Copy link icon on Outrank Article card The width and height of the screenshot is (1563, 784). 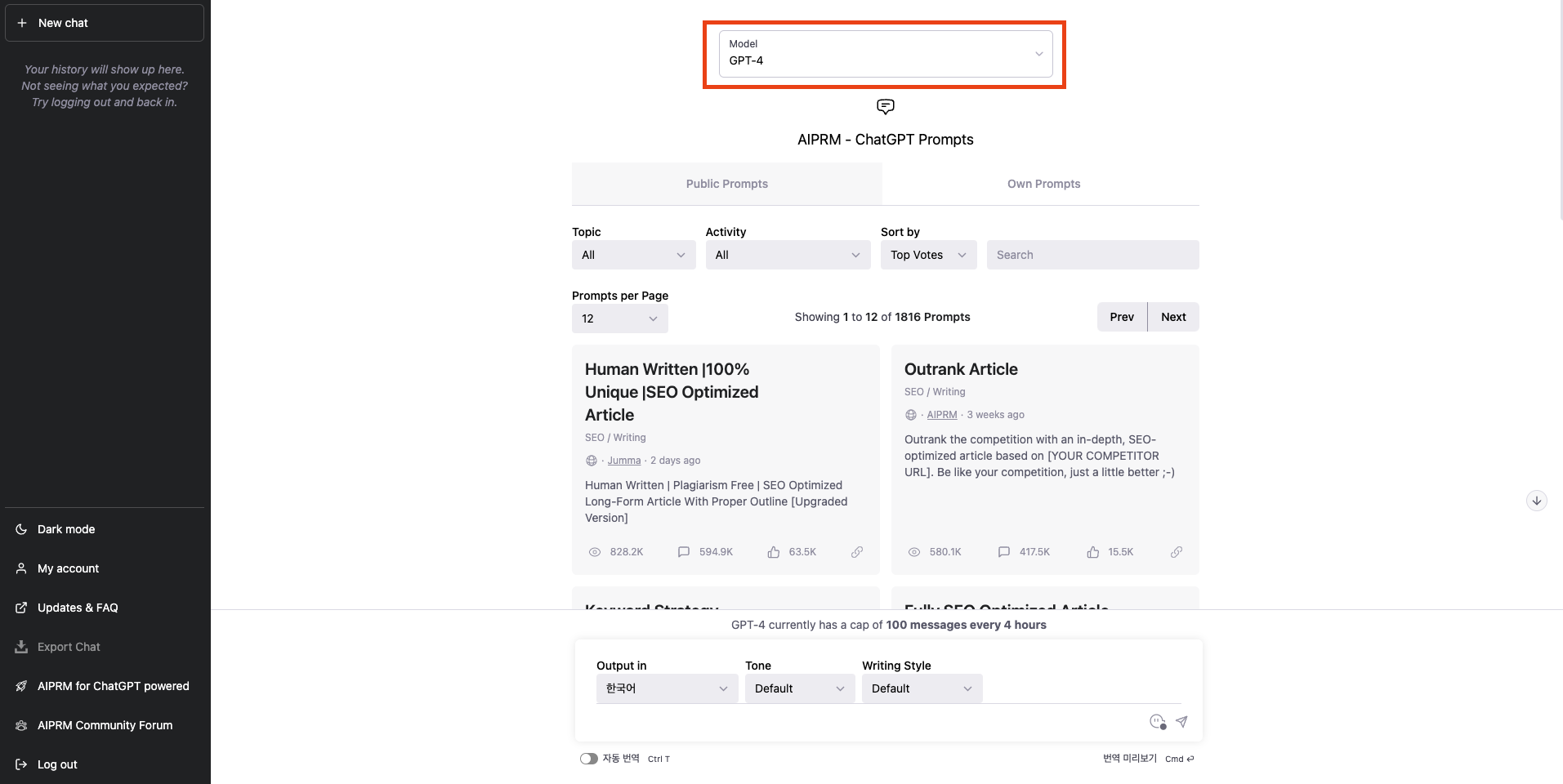(x=1177, y=552)
